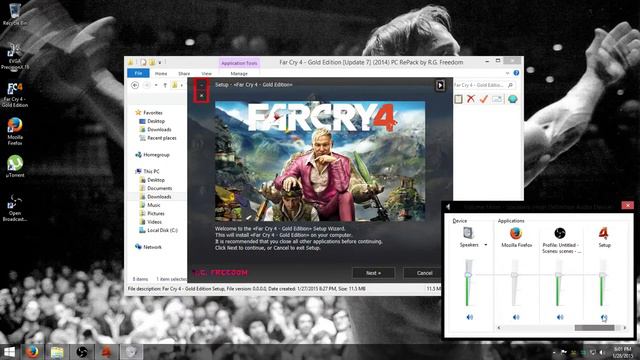640x360 pixels.
Task: Click Next in Far Cry 4 Setup
Action: pos(373,273)
